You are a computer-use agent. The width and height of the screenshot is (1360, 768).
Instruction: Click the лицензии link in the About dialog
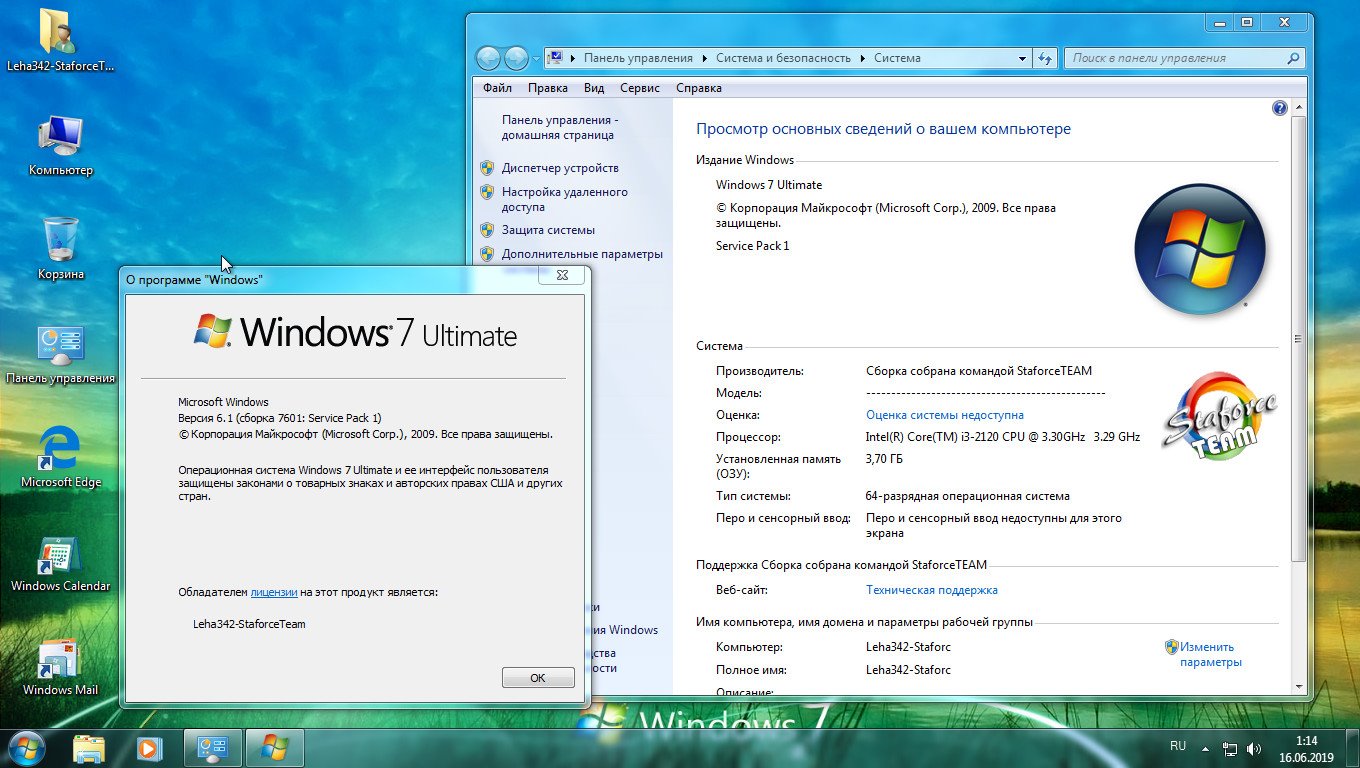[274, 592]
